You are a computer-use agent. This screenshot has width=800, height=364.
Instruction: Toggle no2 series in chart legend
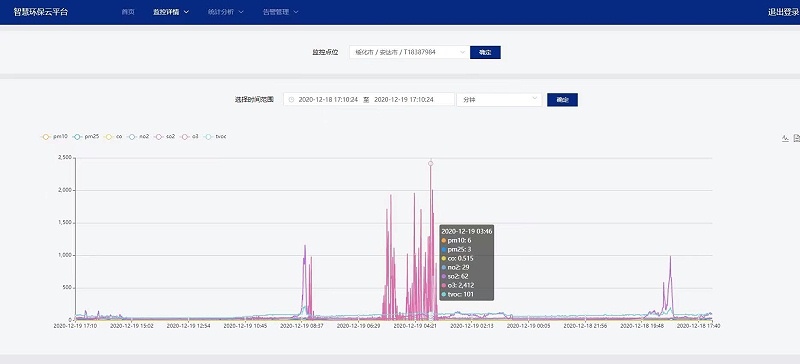pos(138,137)
